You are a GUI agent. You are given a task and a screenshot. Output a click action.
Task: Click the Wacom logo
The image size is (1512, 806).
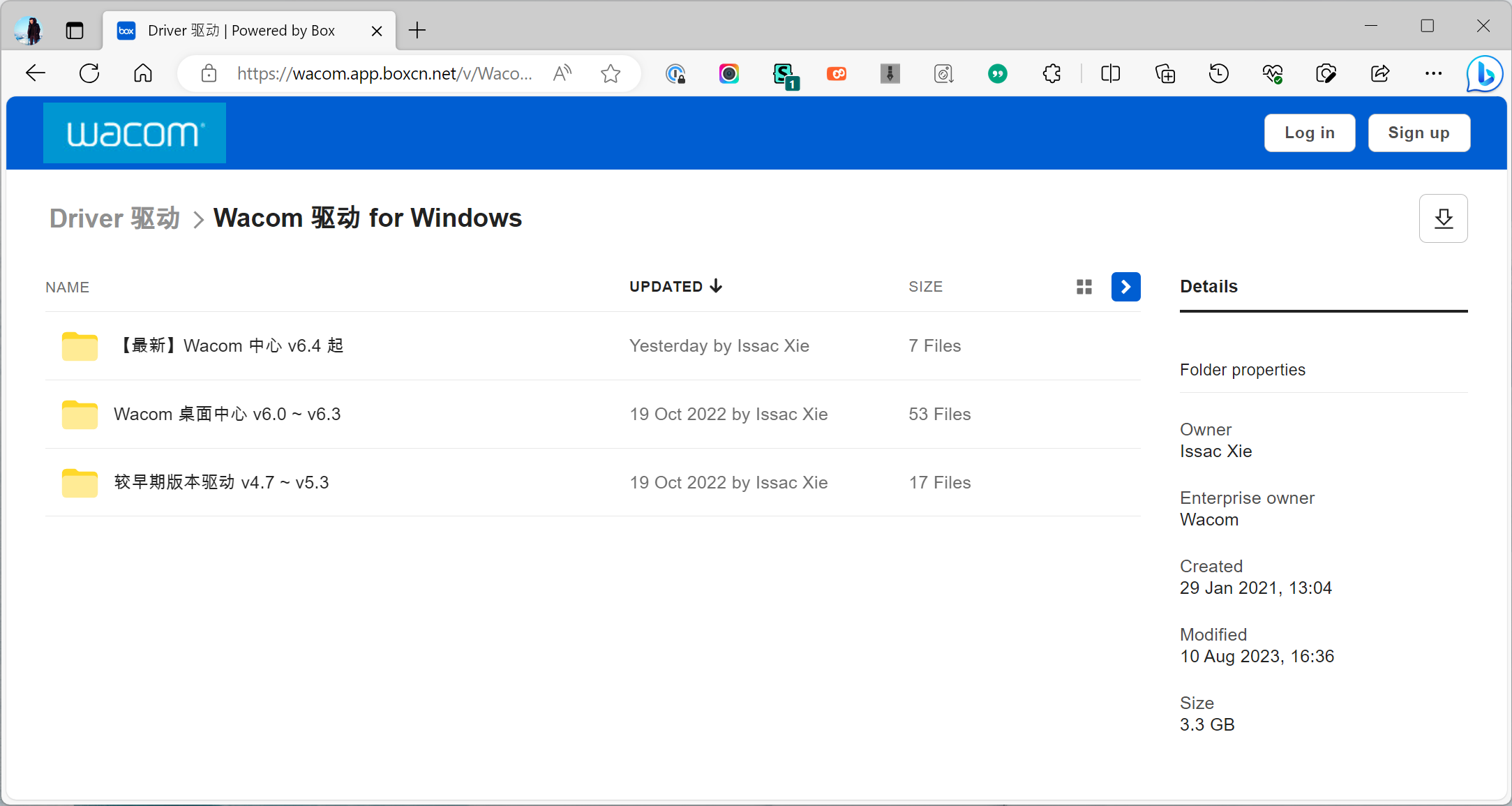tap(135, 133)
